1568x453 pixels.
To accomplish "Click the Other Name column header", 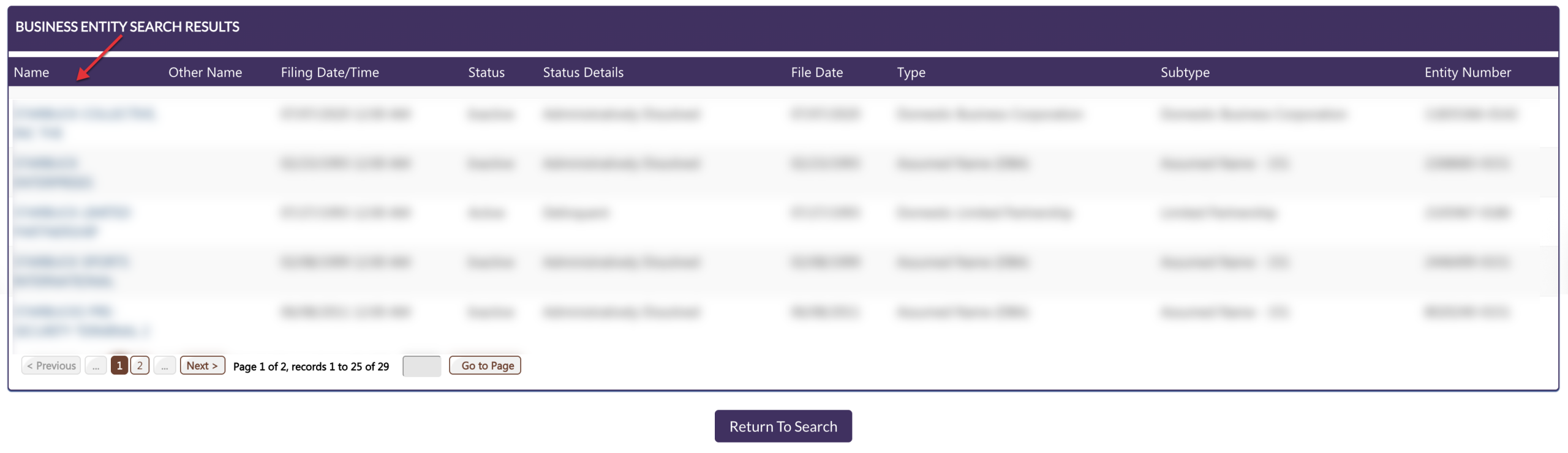I will click(x=205, y=72).
